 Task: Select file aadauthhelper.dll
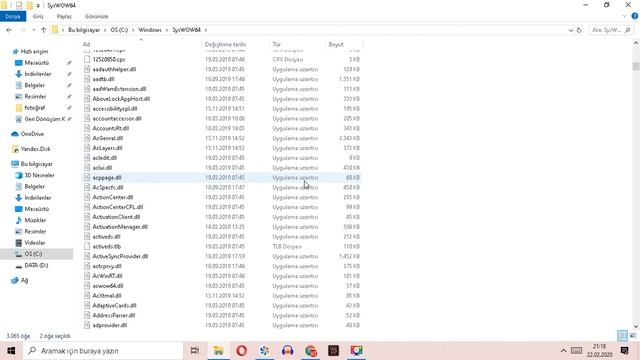[114, 69]
